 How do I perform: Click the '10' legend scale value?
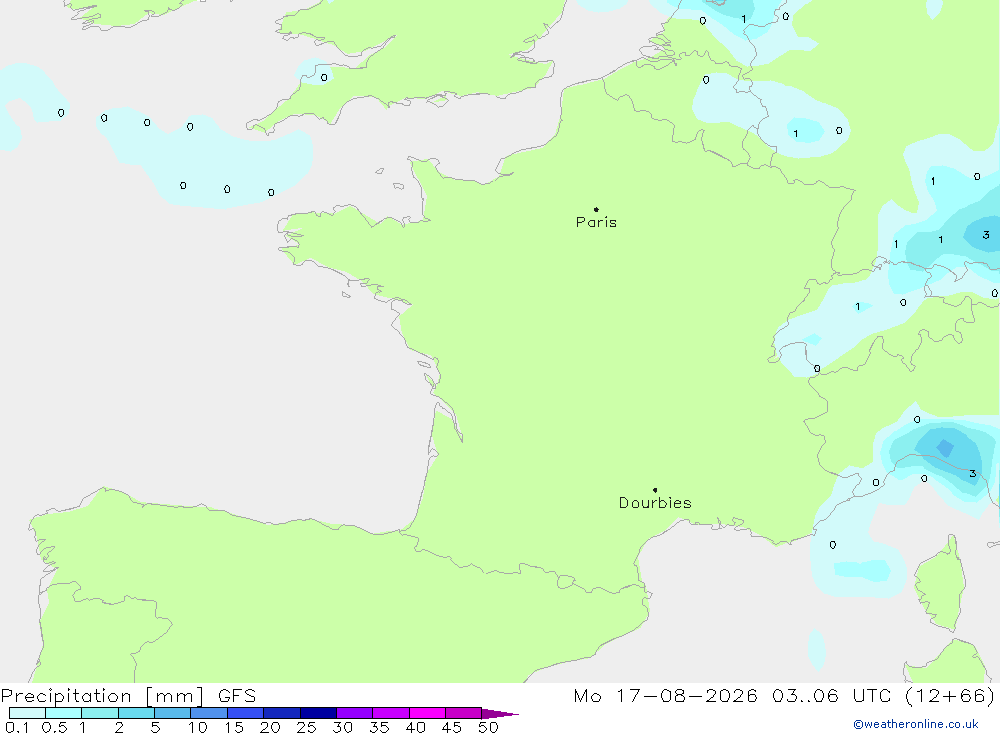198,727
